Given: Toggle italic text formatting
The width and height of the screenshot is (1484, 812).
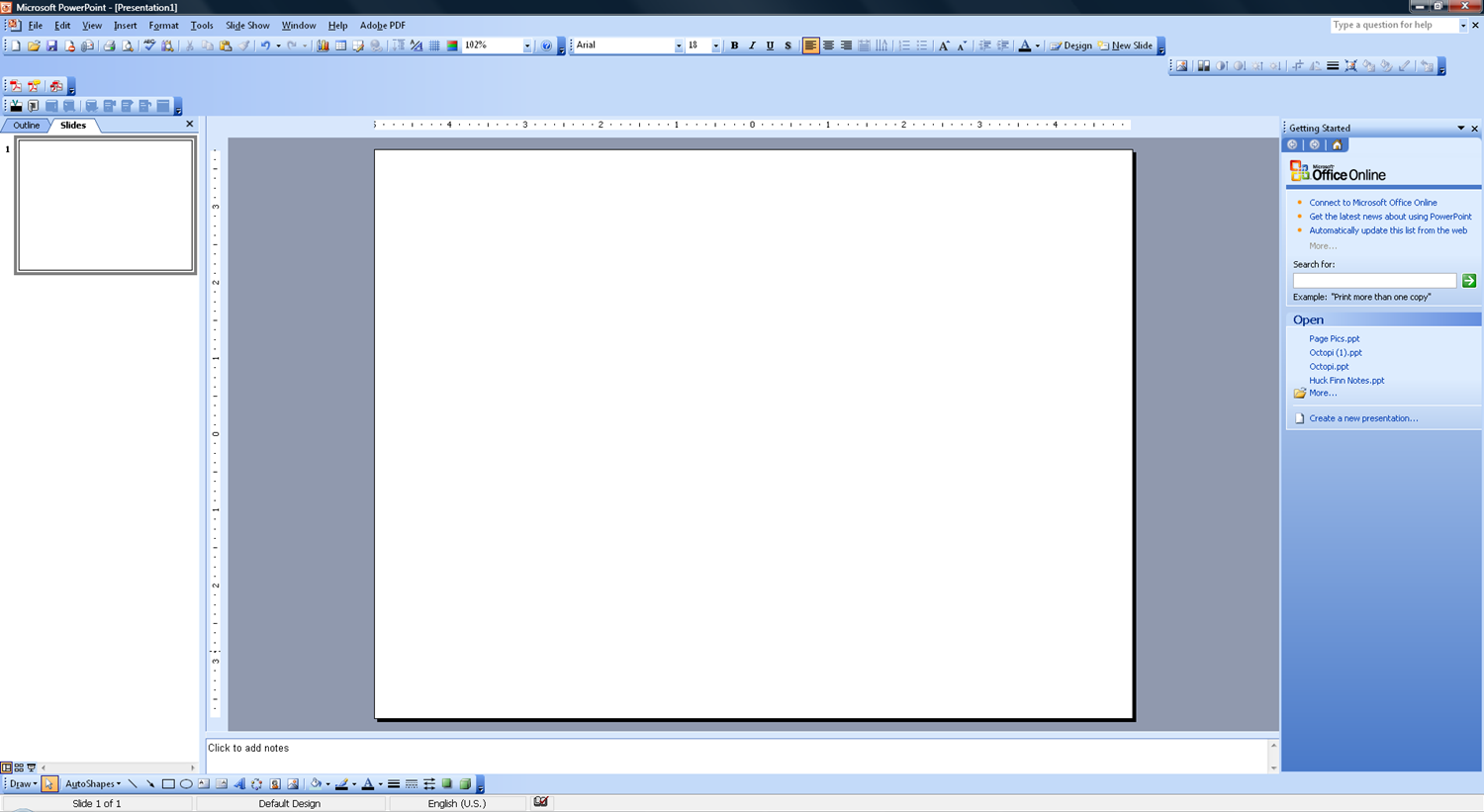Looking at the screenshot, I should point(752,45).
